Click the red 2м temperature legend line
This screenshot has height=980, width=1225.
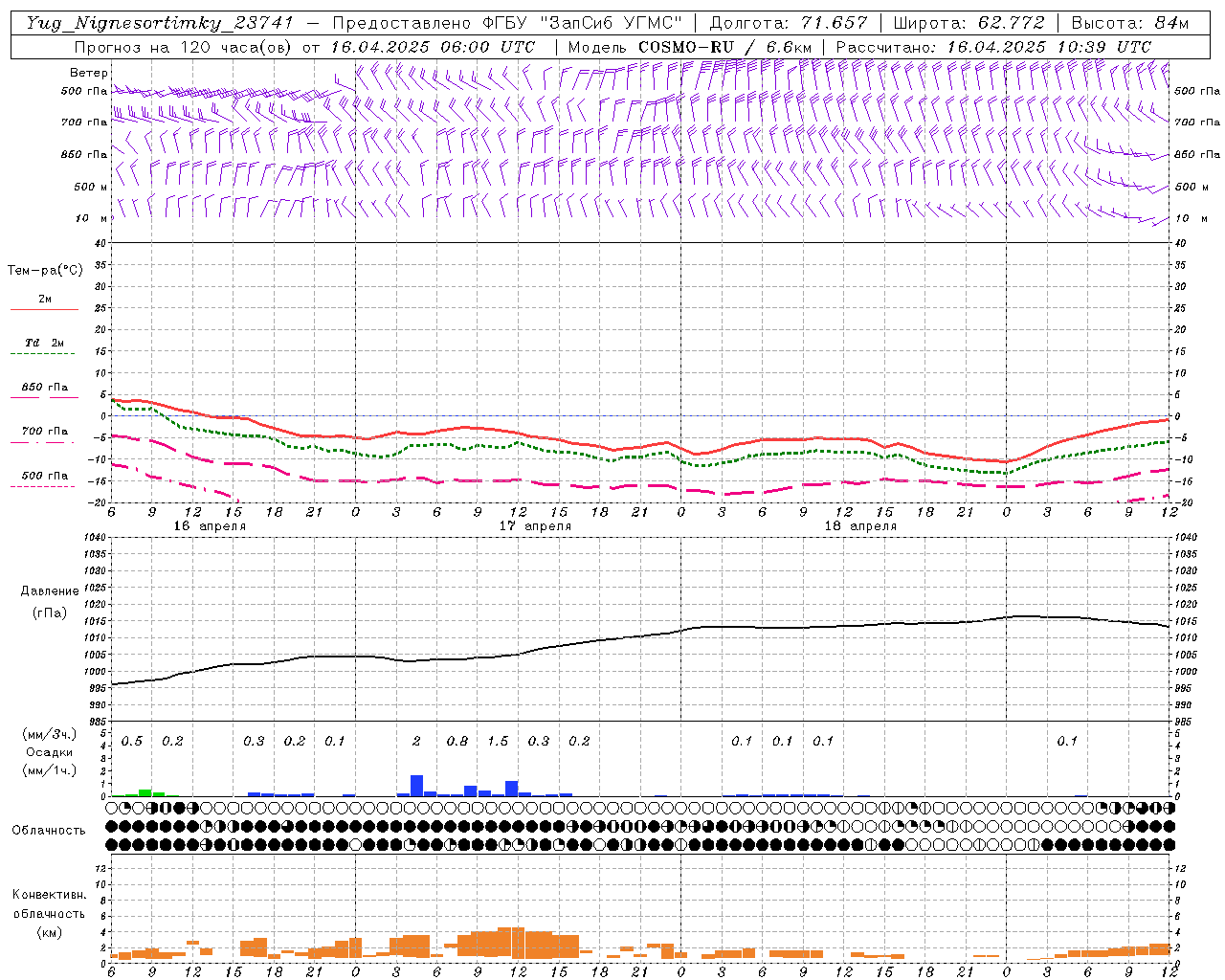pos(44,308)
